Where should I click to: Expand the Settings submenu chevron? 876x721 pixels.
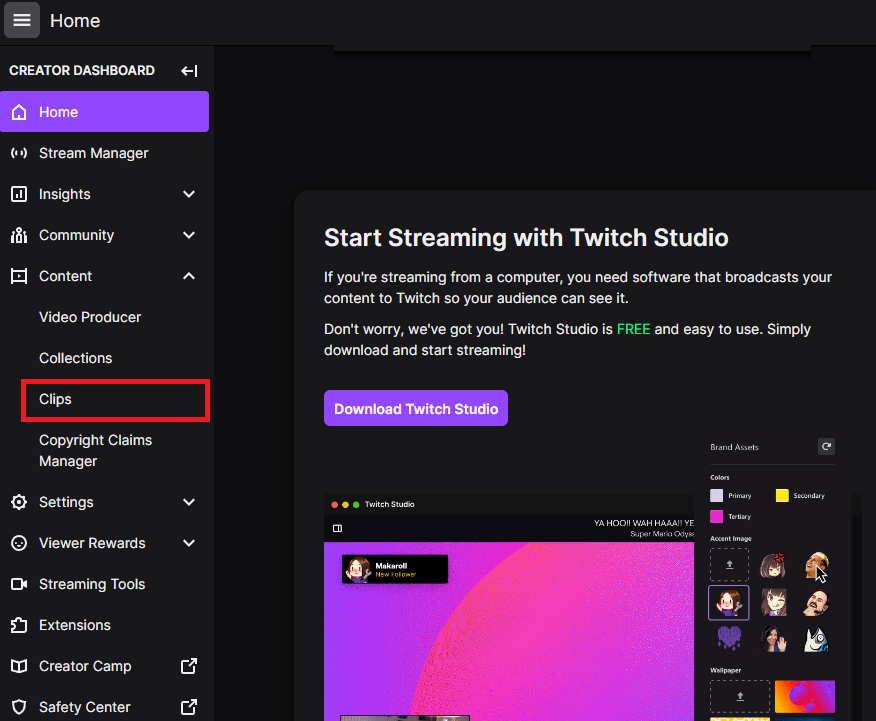pos(189,502)
